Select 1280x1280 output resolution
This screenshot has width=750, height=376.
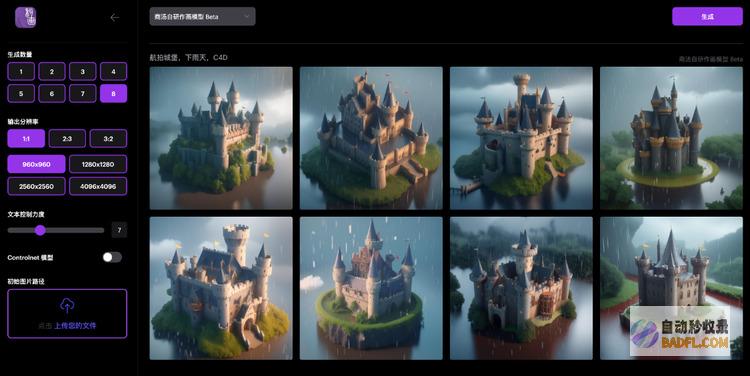coord(98,164)
